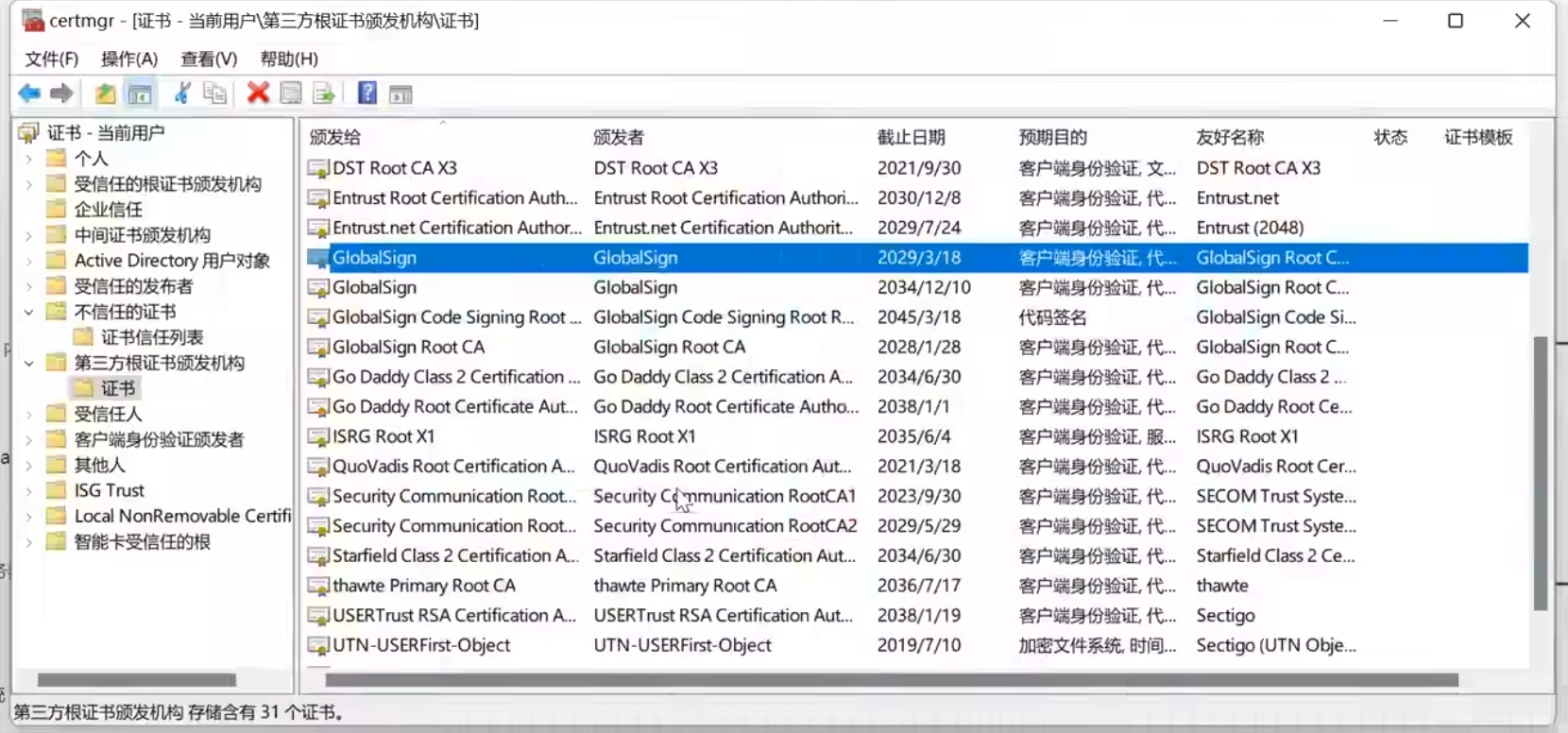Toggle the show/hide action pane icon
This screenshot has width=1568, height=733.
pyautogui.click(x=401, y=94)
